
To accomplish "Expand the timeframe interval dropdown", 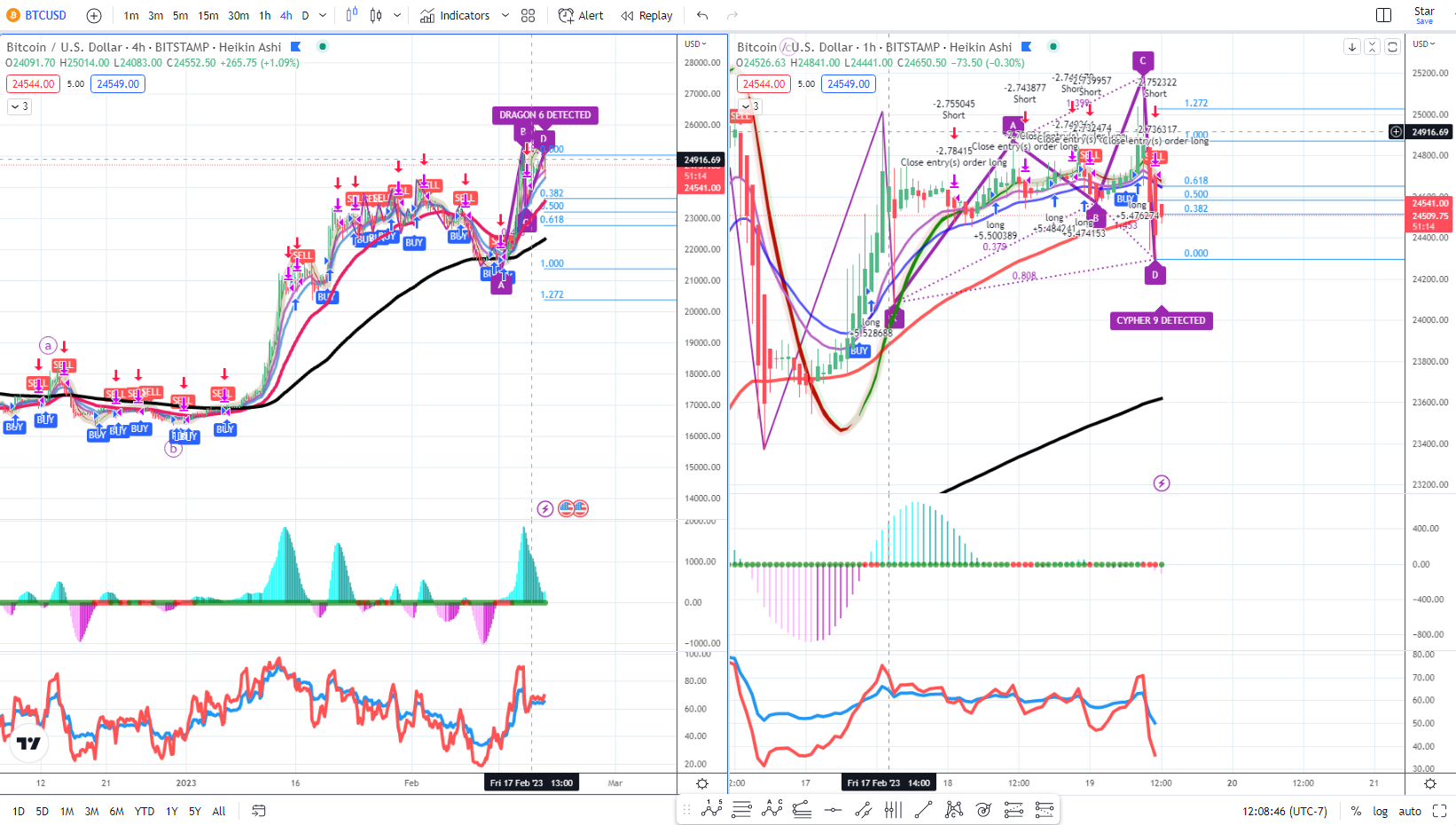I will [323, 15].
